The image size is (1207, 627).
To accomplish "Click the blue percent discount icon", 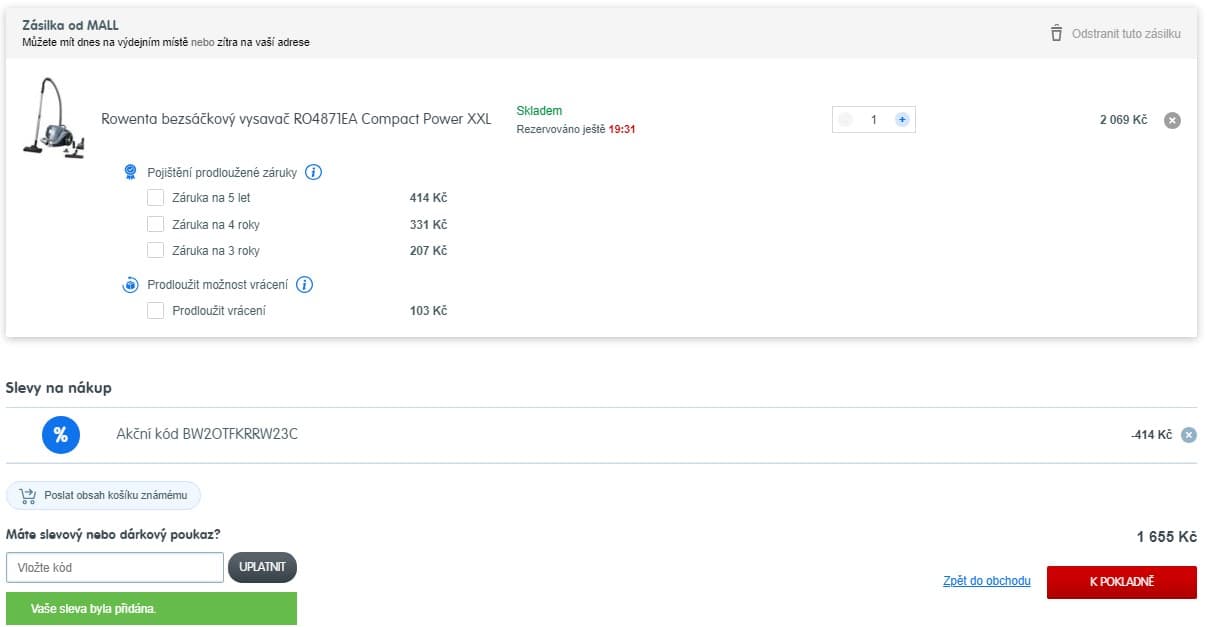I will (x=60, y=435).
